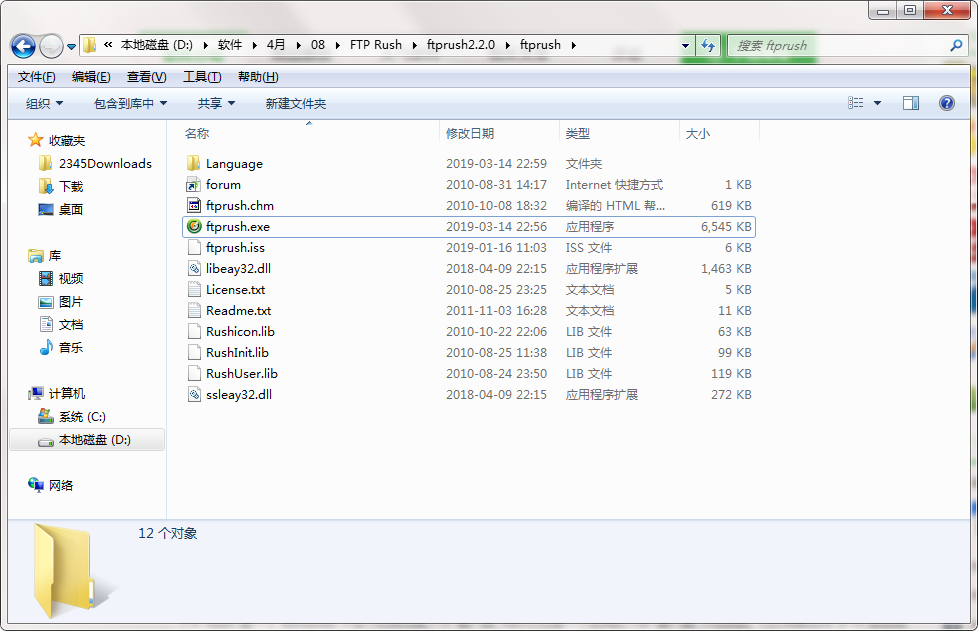
Task: Open the 图片 library
Action: 61,302
